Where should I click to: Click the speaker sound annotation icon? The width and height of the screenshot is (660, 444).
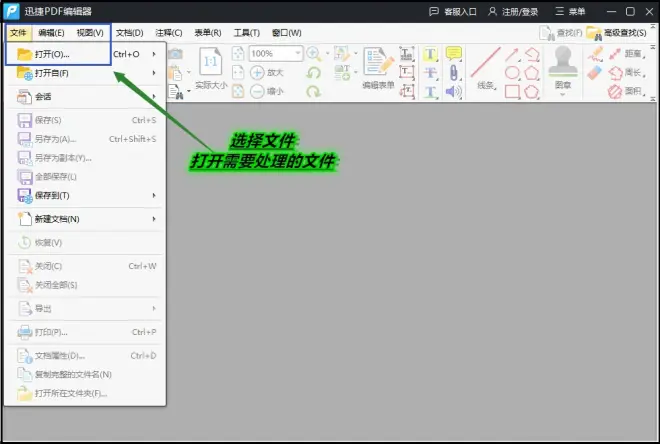(x=453, y=91)
